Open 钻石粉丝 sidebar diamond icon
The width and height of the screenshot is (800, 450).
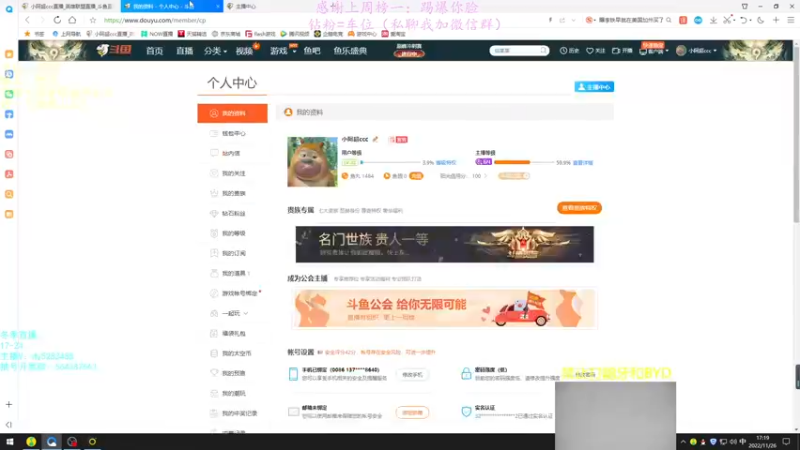214,213
